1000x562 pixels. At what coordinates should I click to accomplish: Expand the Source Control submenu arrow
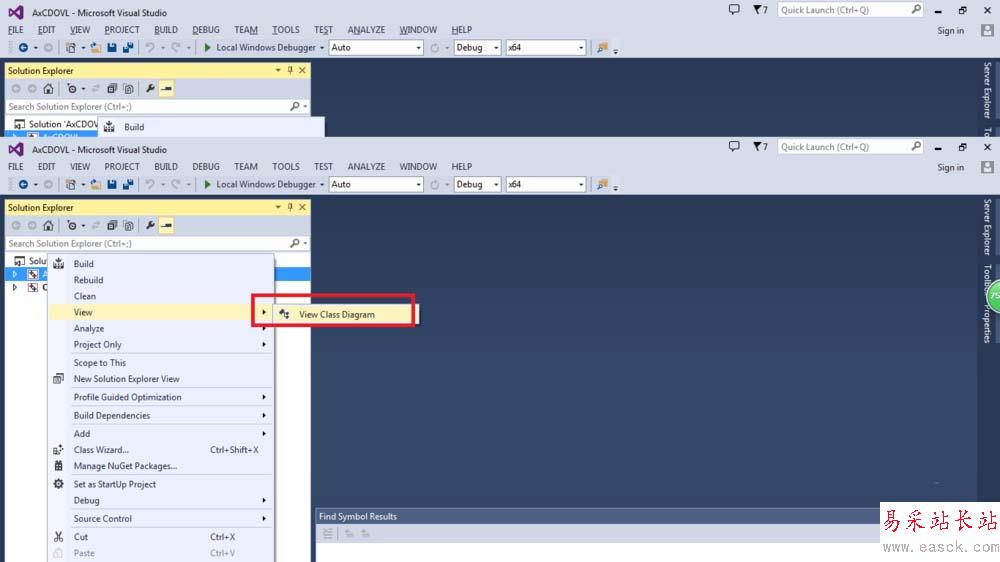pos(264,519)
